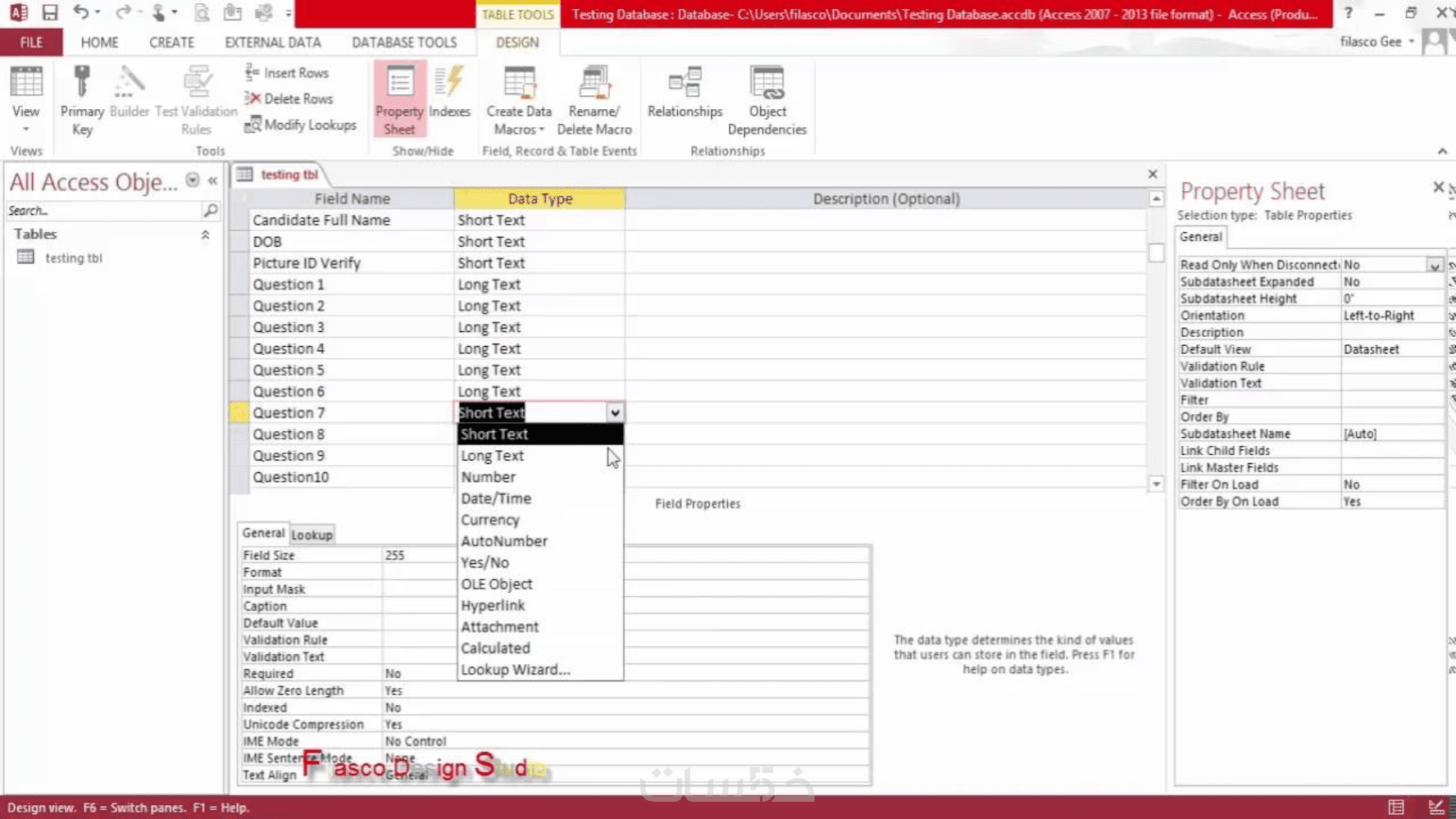Click Modify Lookups
This screenshot has height=819, width=1456.
click(x=301, y=125)
